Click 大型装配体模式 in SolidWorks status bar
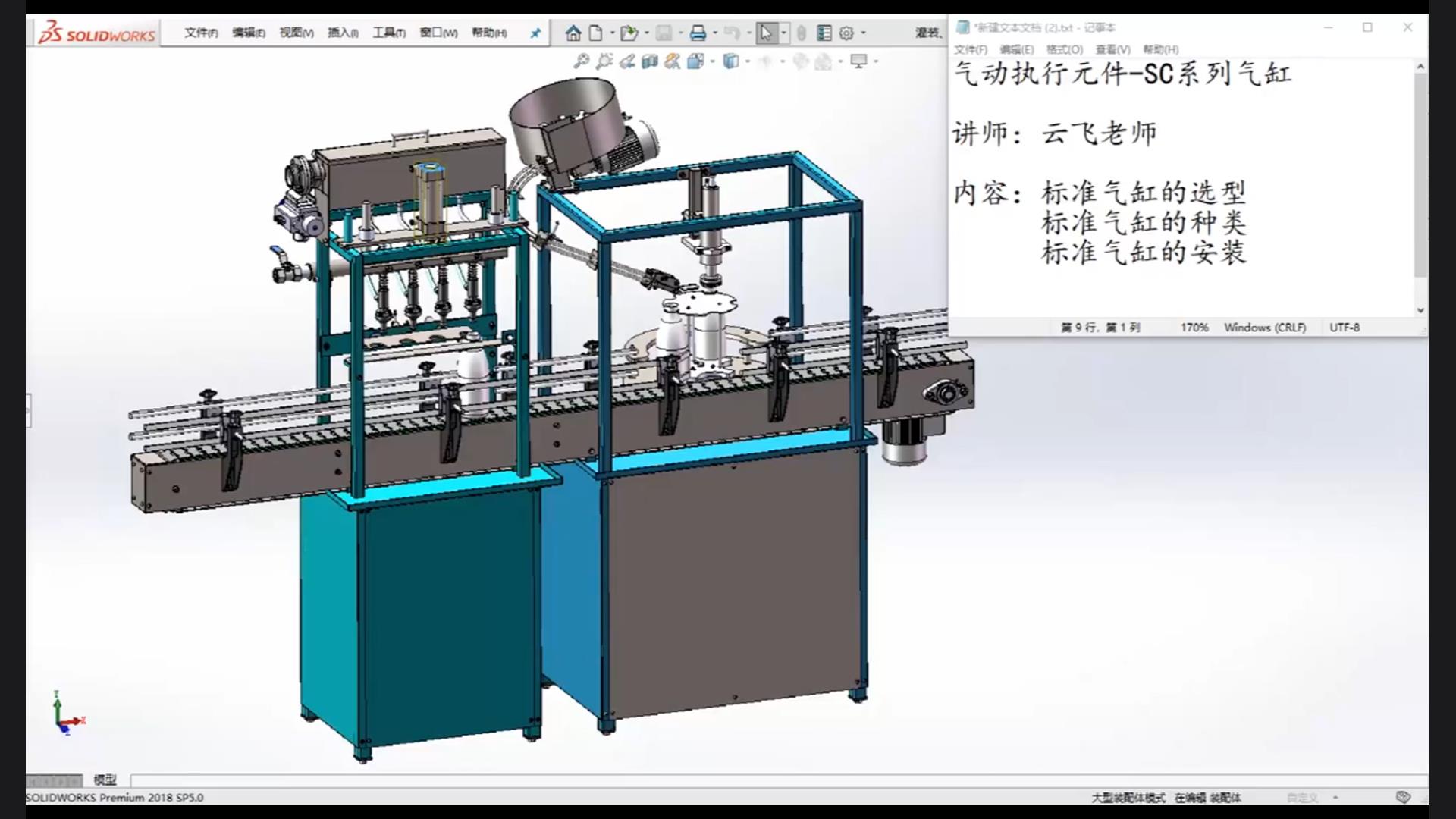This screenshot has height=819, width=1456. [x=1128, y=798]
